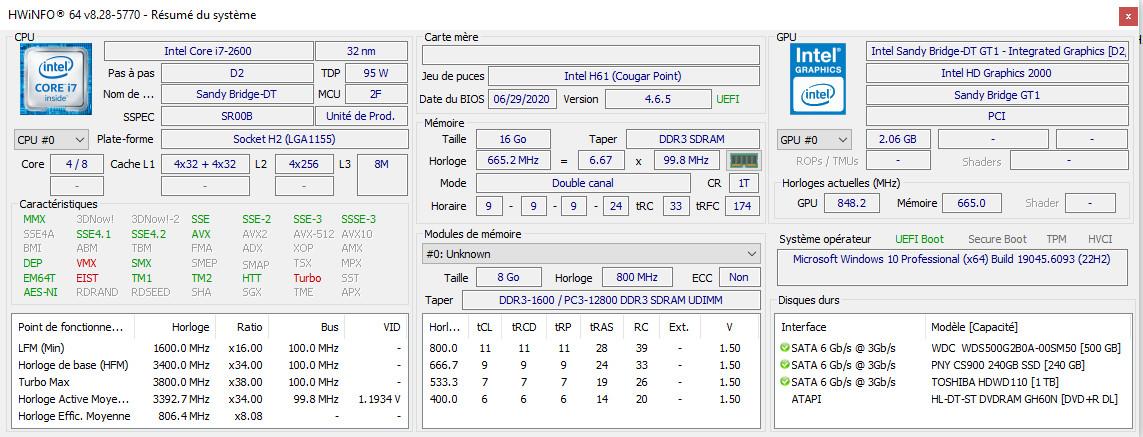This screenshot has width=1143, height=437.
Task: Click the memory size 16 Go field
Action: [x=512, y=139]
